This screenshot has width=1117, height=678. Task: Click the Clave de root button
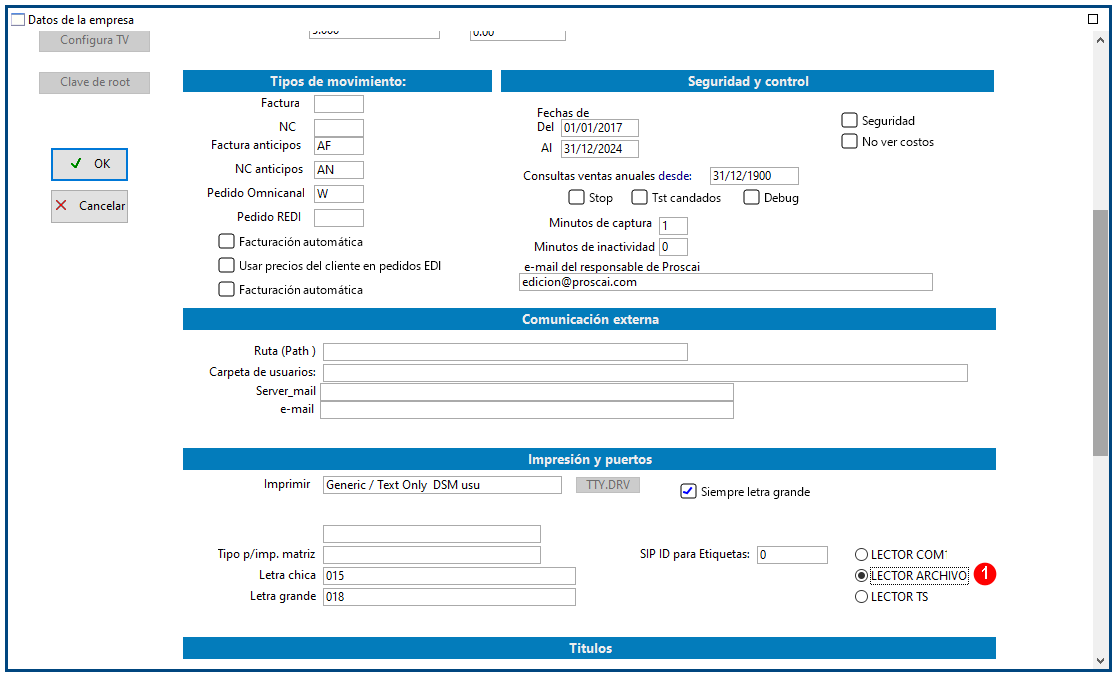pos(94,83)
